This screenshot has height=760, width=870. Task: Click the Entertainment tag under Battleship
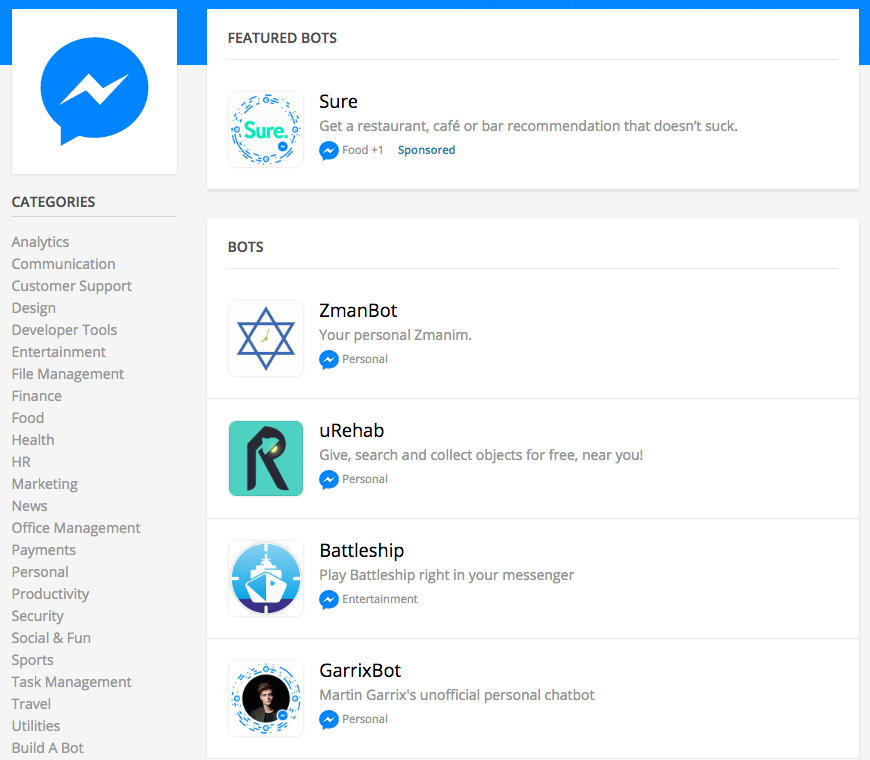tap(380, 600)
